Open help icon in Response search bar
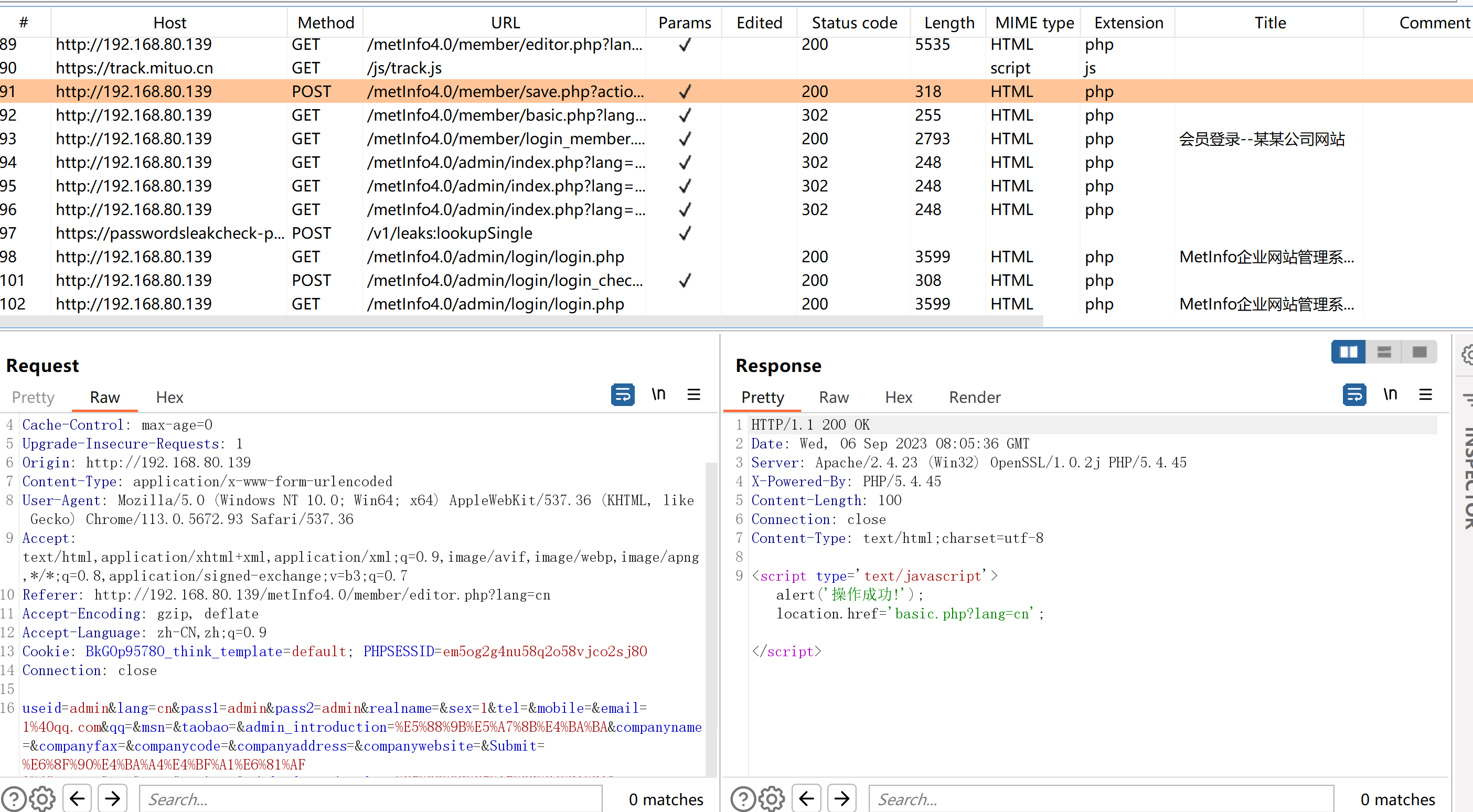The height and width of the screenshot is (812, 1473). [743, 799]
